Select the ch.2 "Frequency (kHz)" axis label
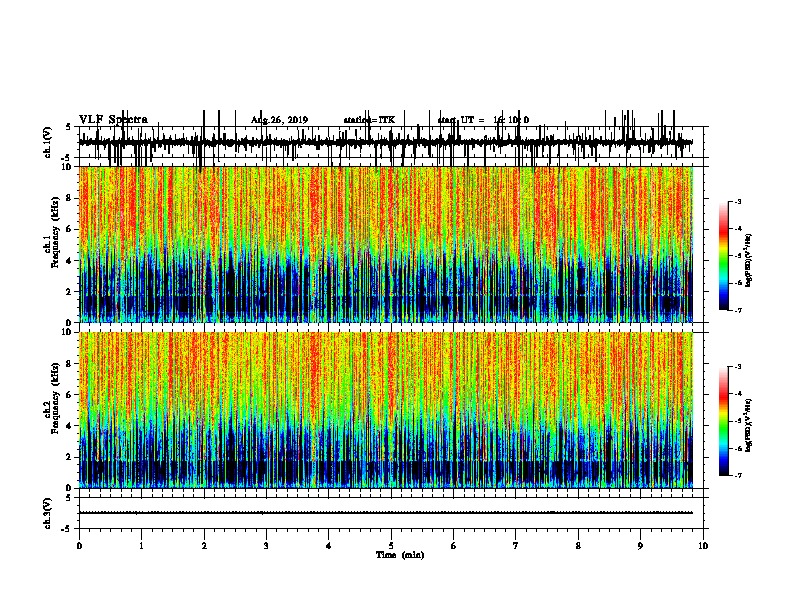Screen dimensions: 792x612 pos(55,398)
